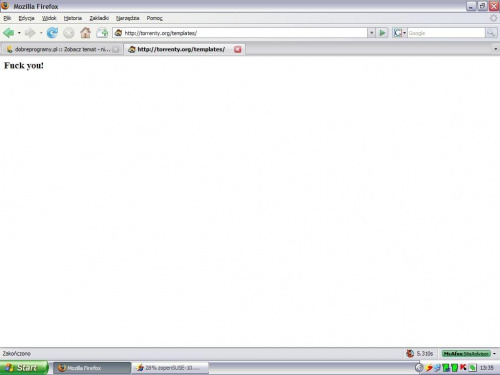
Task: Go to the Home page icon
Action: [85, 33]
